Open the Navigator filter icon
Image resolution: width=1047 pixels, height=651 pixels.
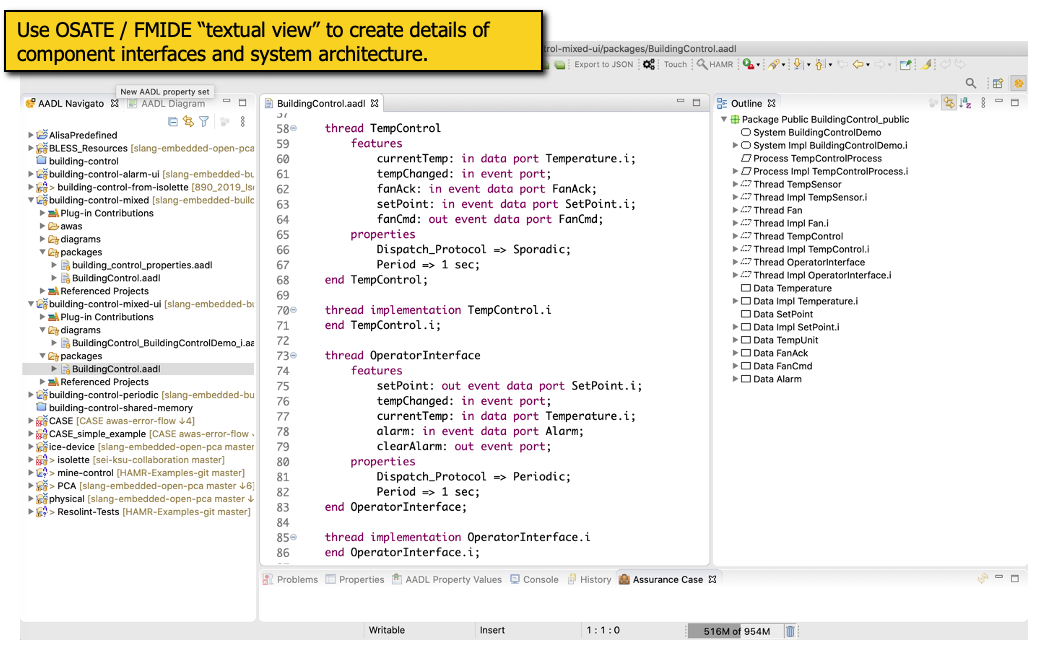[x=204, y=121]
